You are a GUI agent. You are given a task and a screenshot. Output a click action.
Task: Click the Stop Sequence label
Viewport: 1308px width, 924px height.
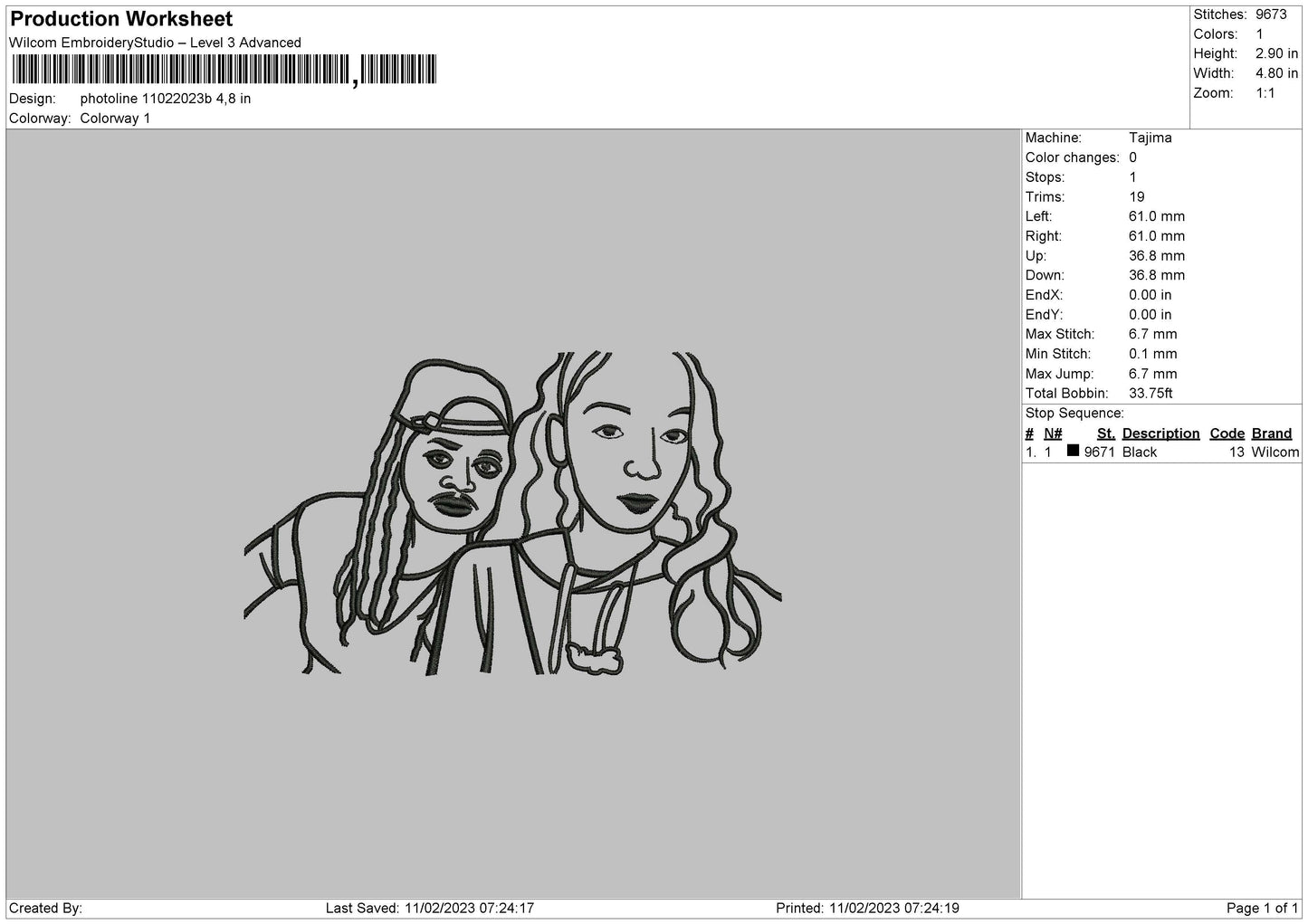1074,414
